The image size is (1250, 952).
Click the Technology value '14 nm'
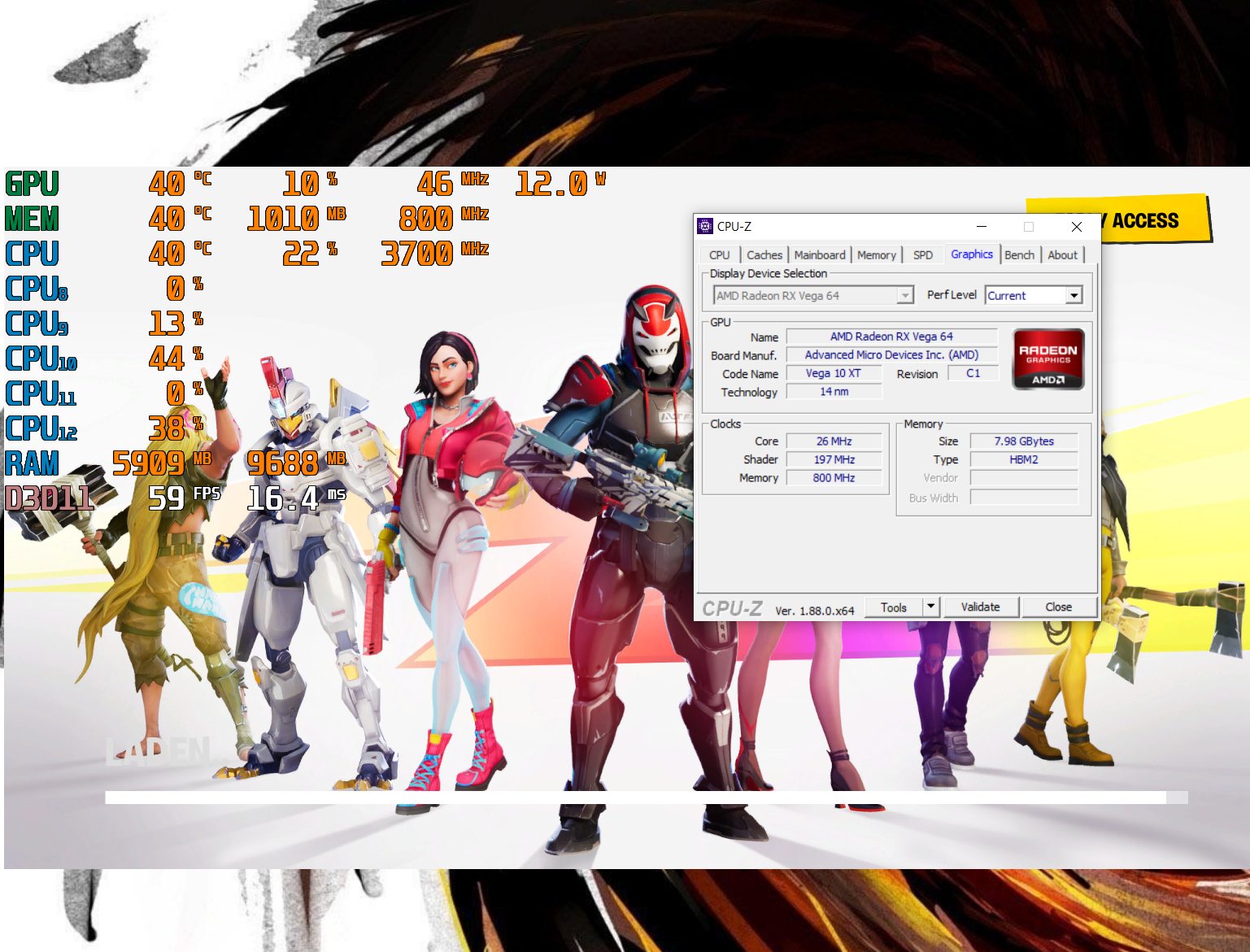pos(834,392)
